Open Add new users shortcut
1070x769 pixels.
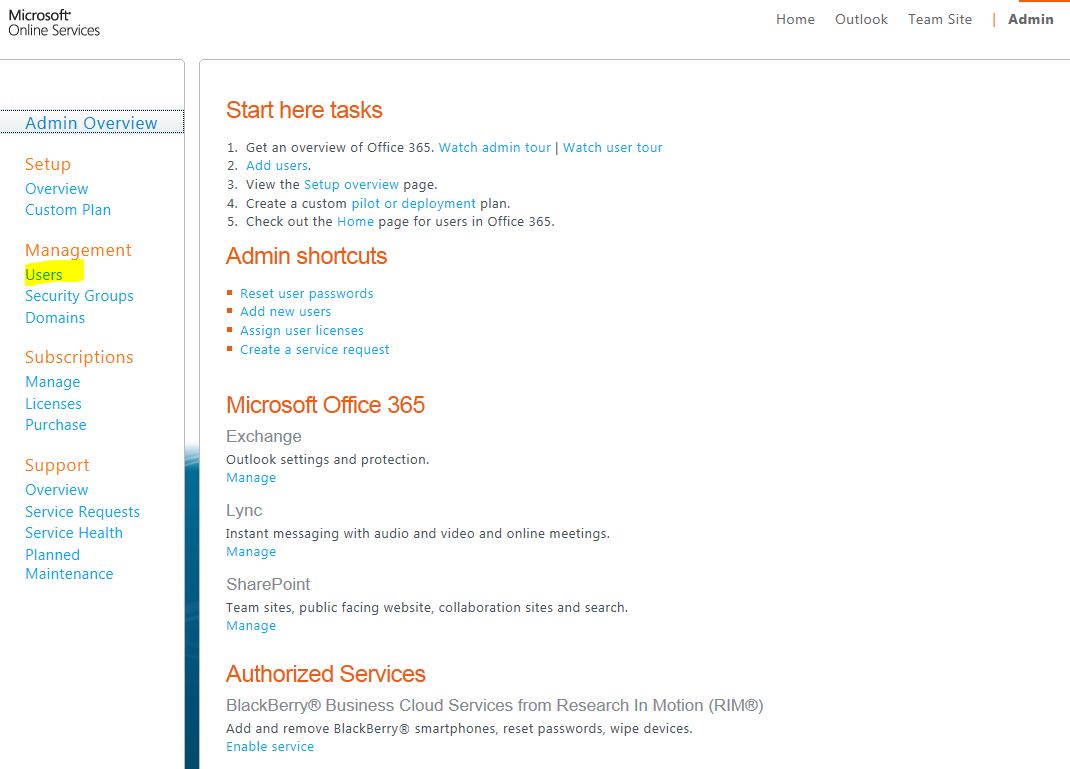[x=285, y=312]
